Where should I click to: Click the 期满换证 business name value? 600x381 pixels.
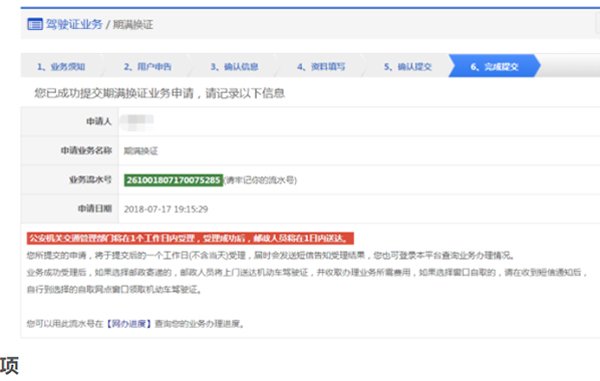tap(141, 151)
